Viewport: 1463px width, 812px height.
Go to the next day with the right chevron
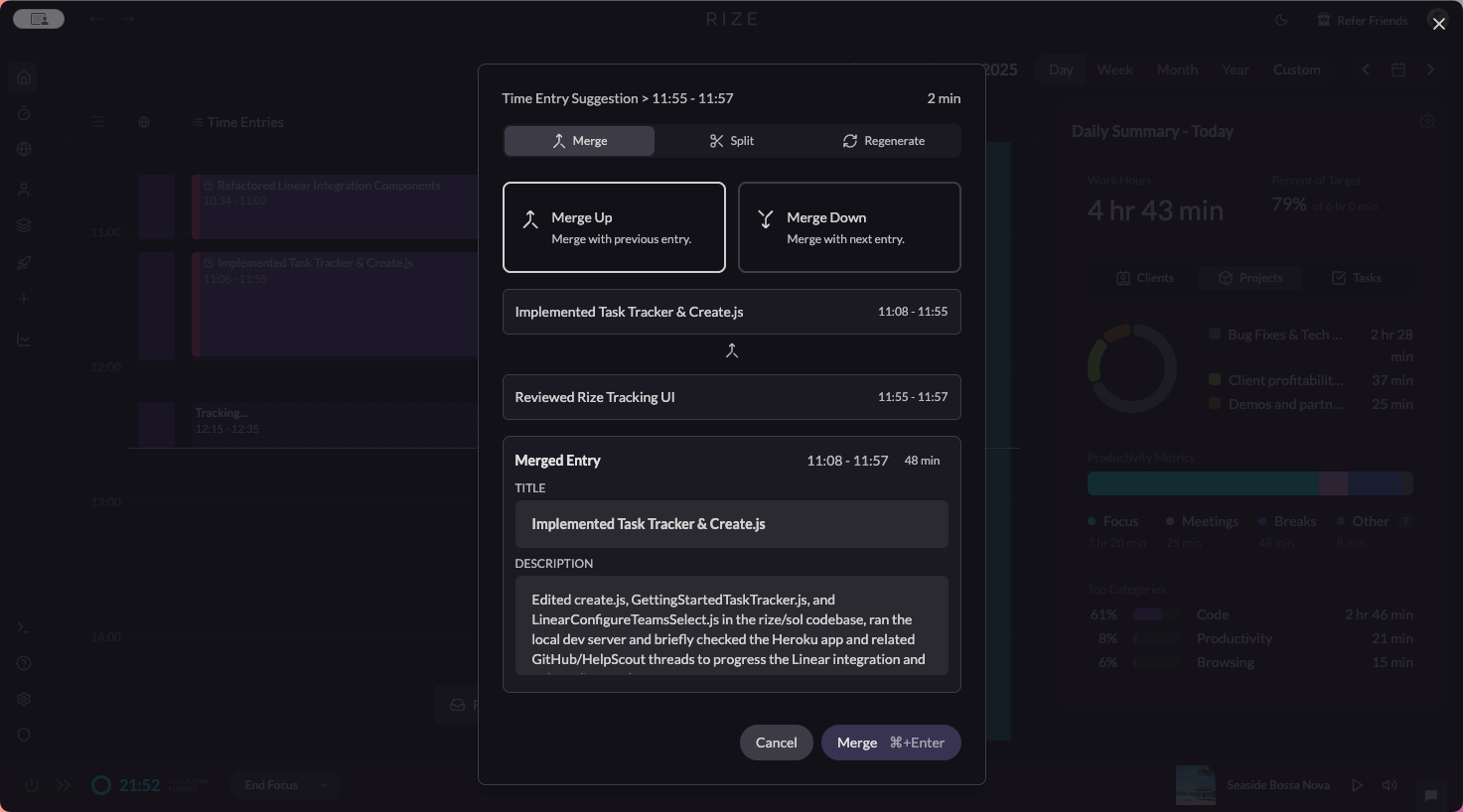pyautogui.click(x=1430, y=69)
